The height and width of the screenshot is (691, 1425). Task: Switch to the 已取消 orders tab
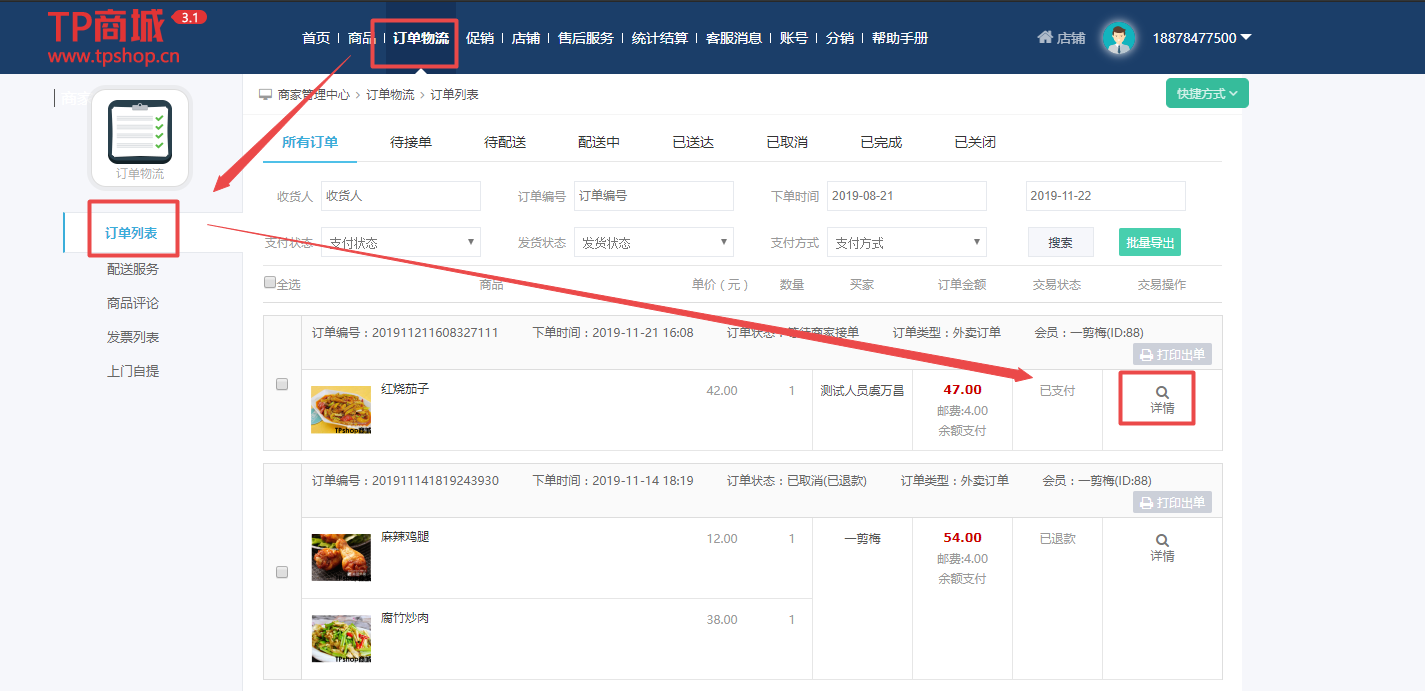tap(787, 142)
